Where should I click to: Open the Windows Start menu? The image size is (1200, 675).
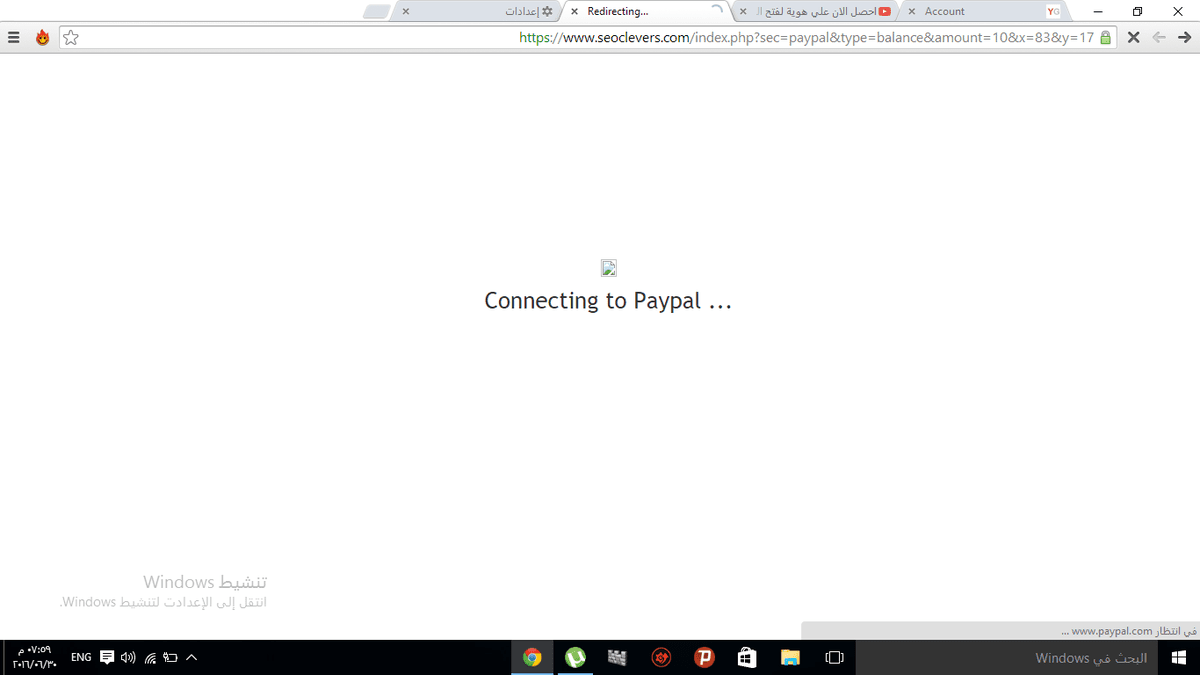(1178, 658)
